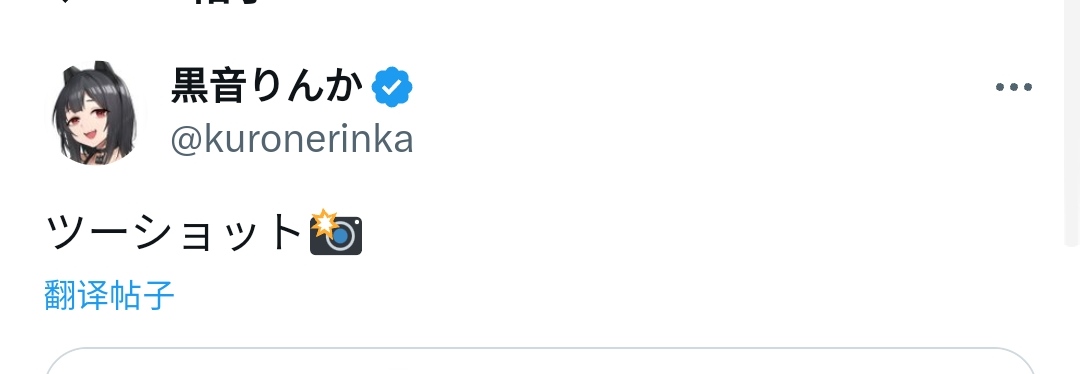Click the partially visible page header title
The image size is (1080, 374).
227,2
